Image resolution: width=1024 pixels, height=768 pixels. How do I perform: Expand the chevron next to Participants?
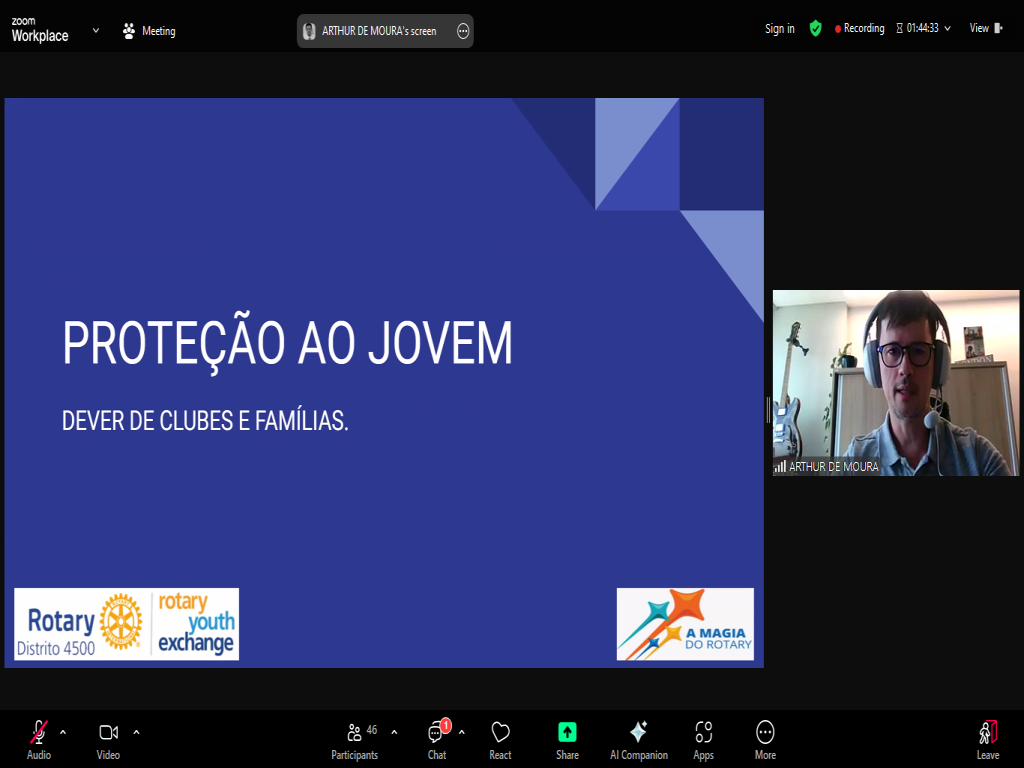[394, 731]
